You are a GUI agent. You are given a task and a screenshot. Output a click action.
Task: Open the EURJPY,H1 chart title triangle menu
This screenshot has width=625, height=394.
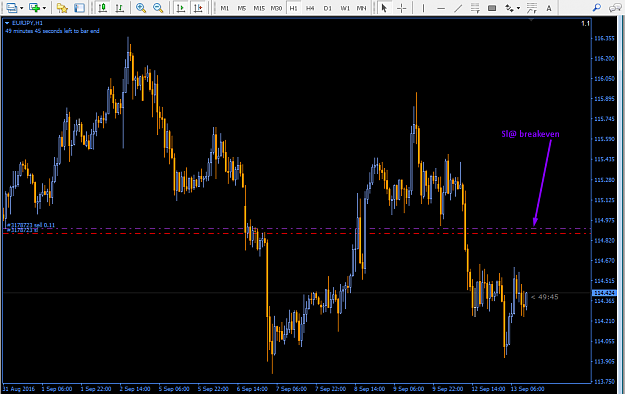pyautogui.click(x=7, y=23)
